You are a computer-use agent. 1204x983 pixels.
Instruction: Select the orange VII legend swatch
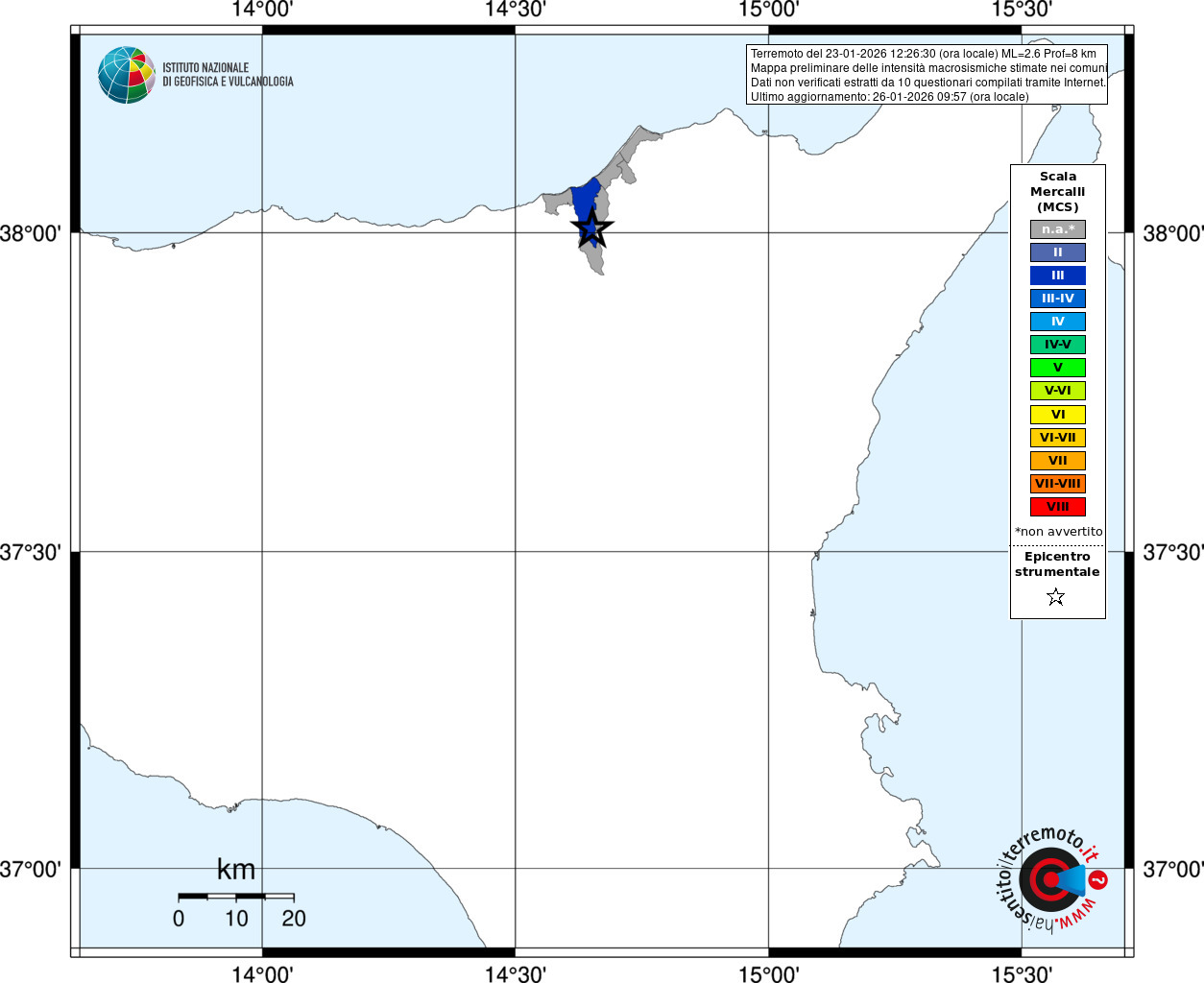tap(1058, 461)
